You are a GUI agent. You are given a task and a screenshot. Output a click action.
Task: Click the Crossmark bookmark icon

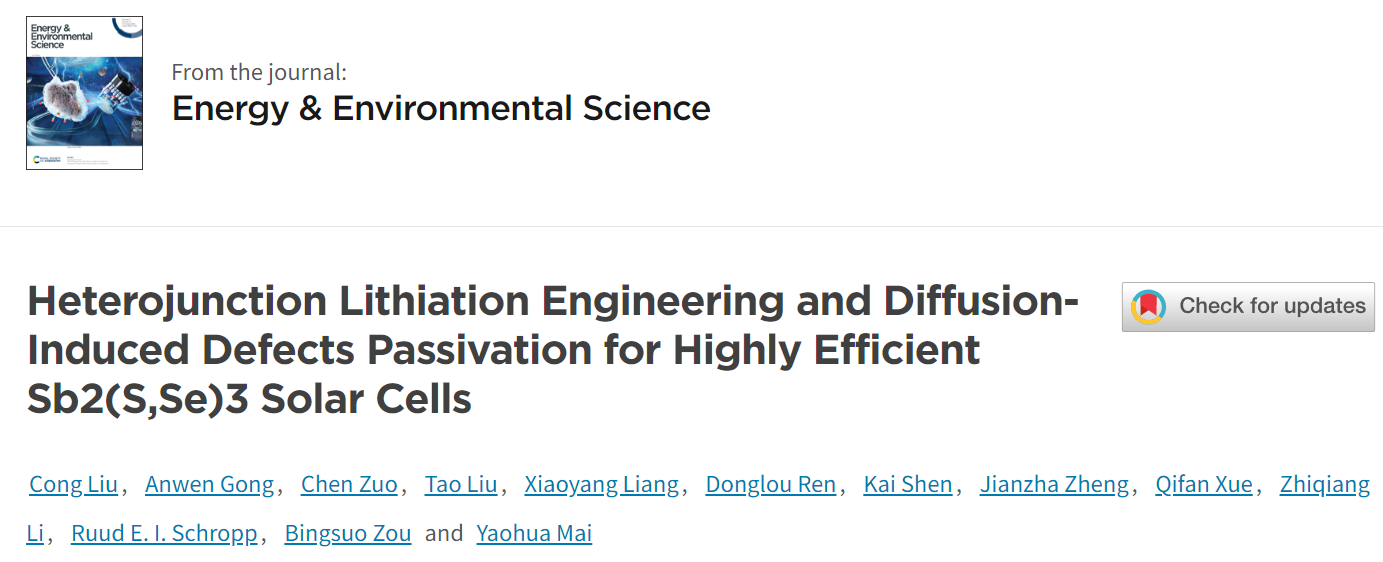1149,306
